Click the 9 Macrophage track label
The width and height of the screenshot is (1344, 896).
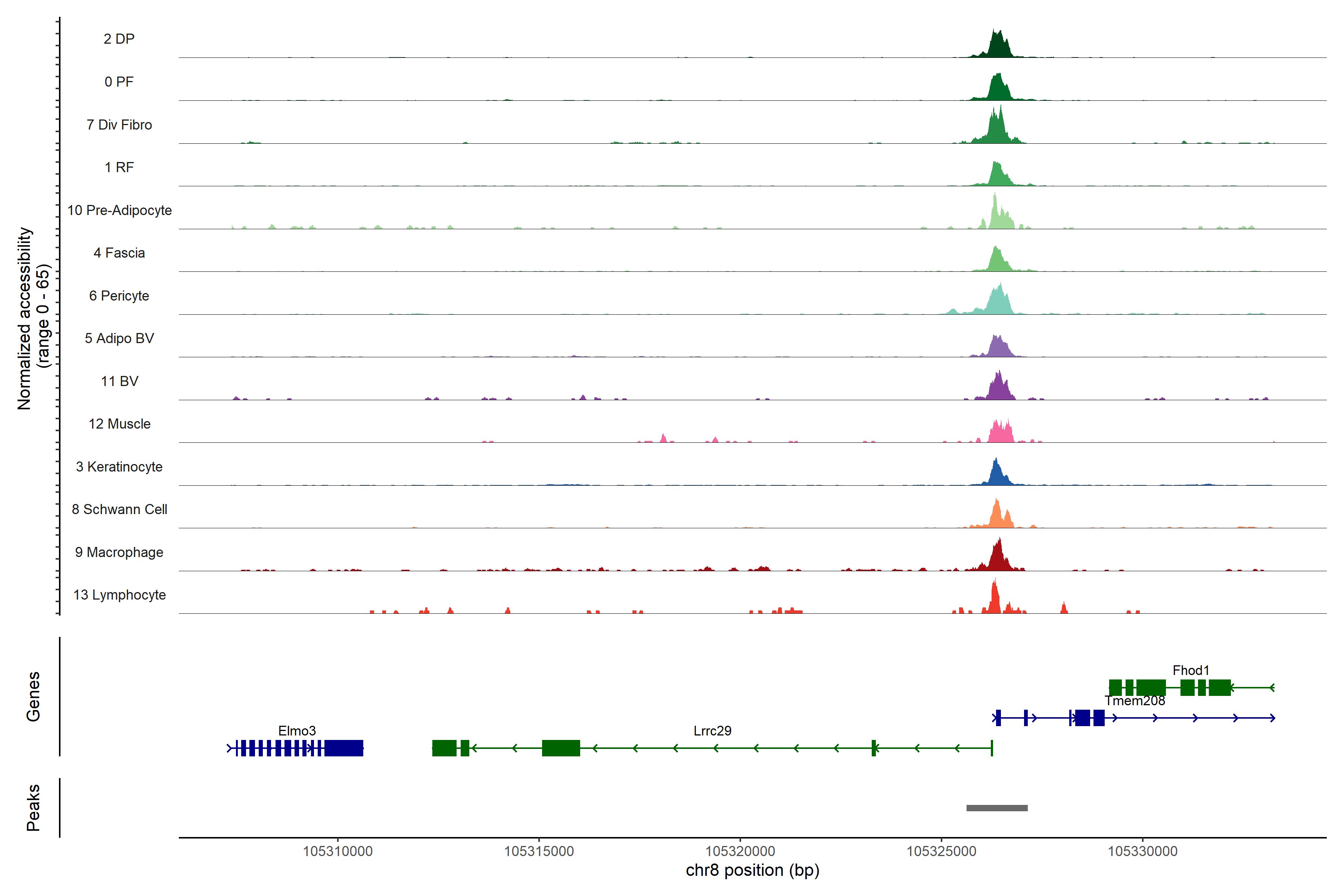(119, 552)
